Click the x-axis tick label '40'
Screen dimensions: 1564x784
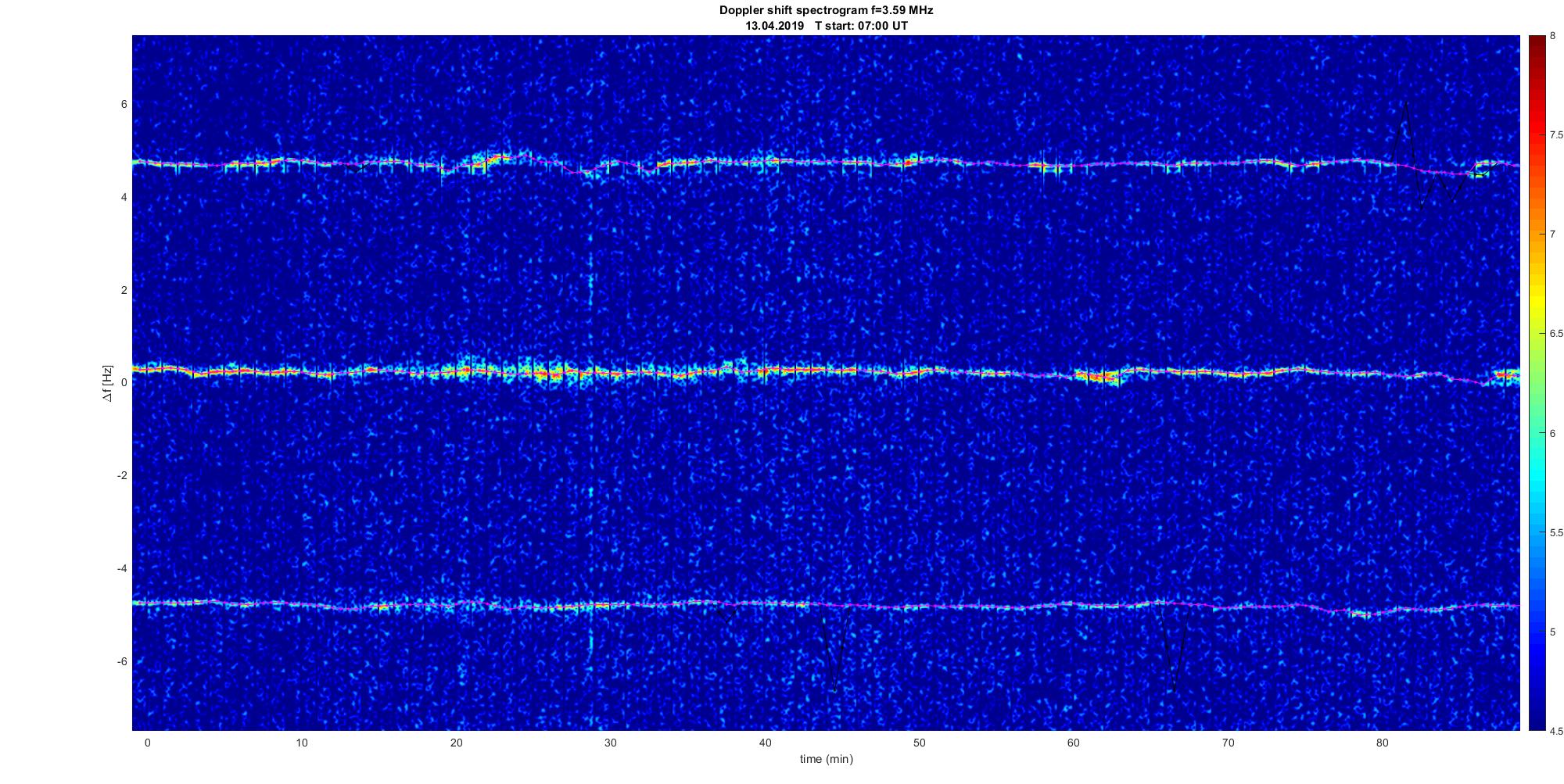765,743
